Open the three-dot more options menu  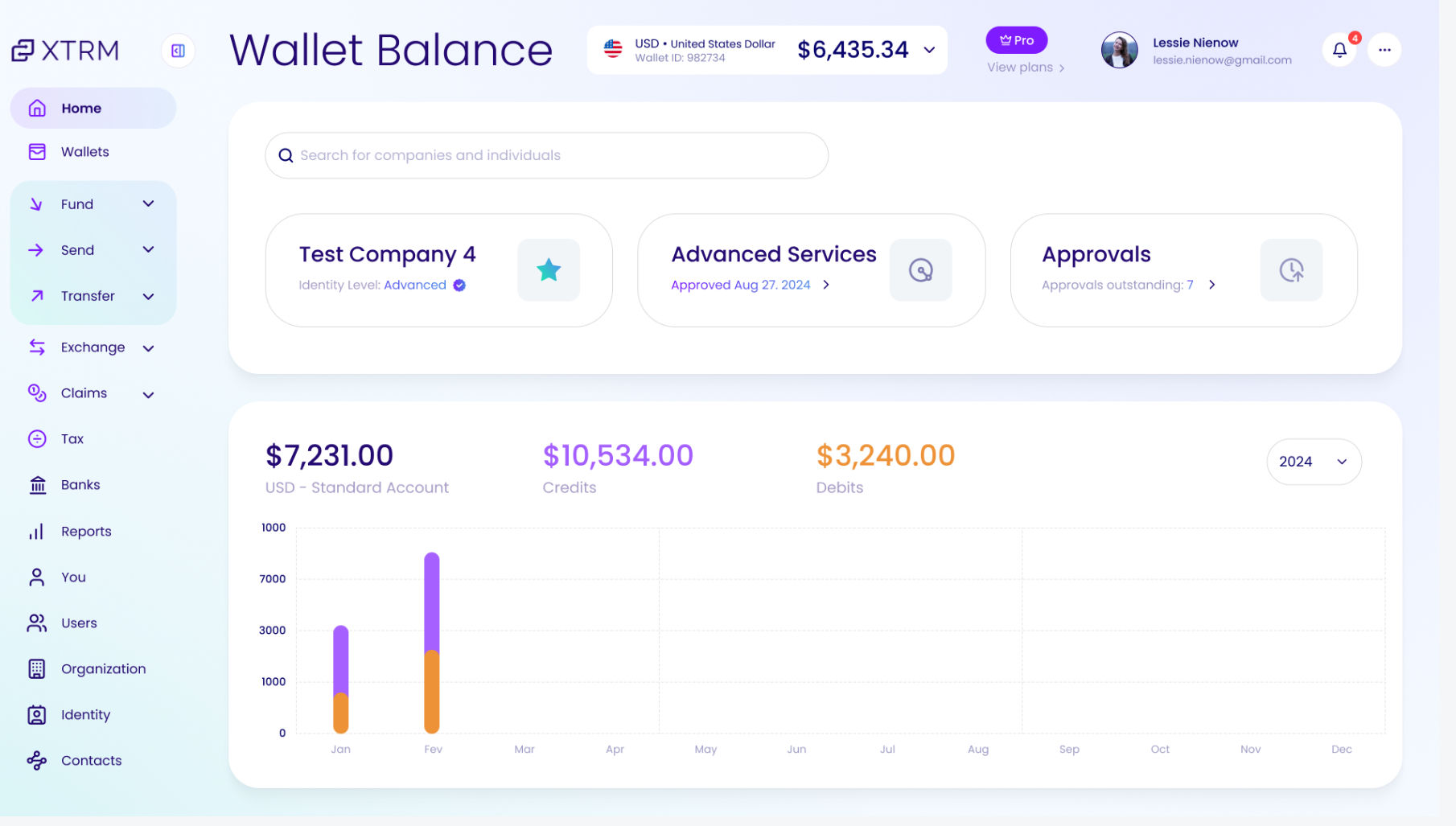coord(1384,50)
